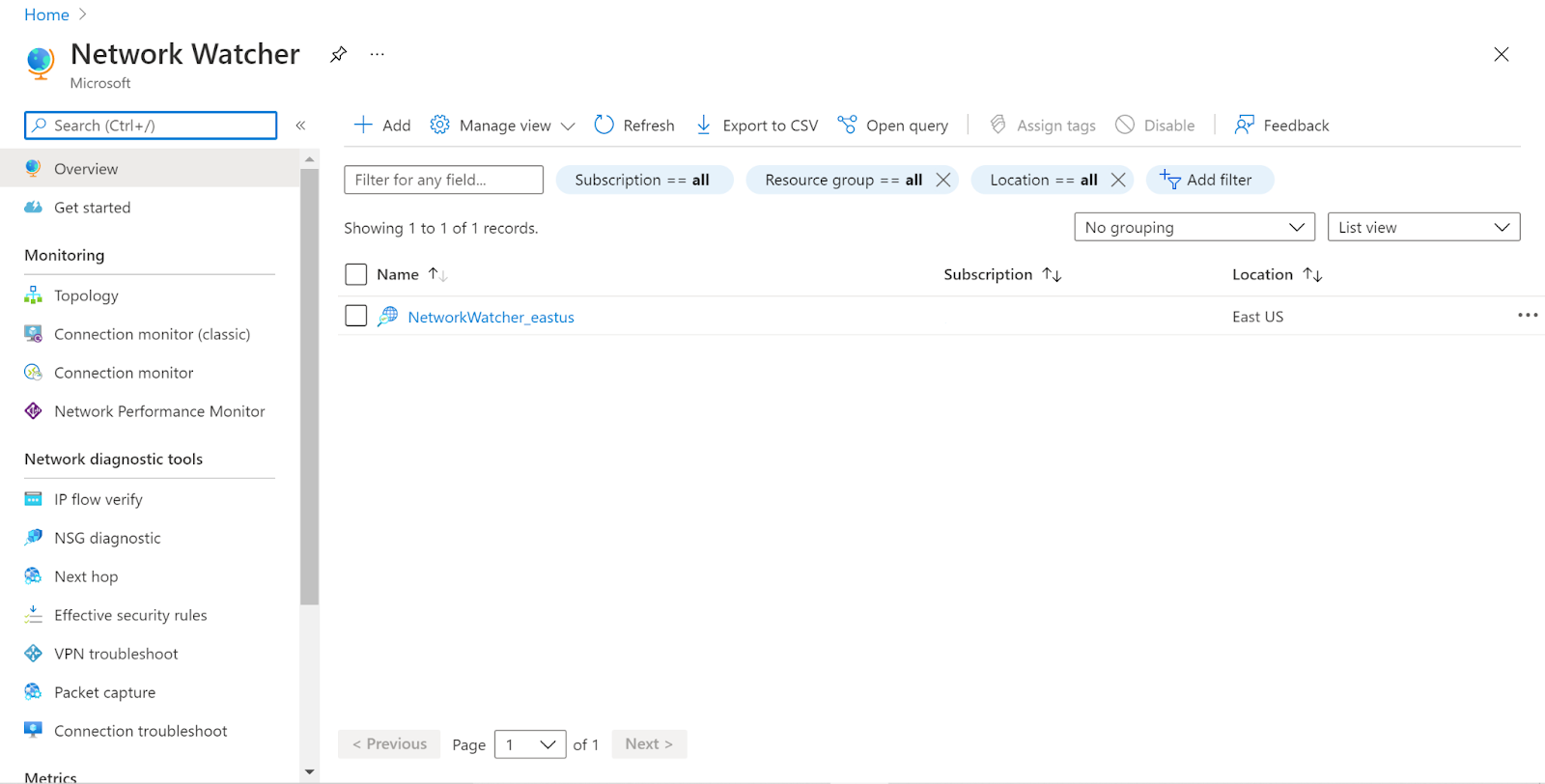The height and width of the screenshot is (784, 1545).
Task: Pin Network Watcher to dashboard
Action: [x=338, y=55]
